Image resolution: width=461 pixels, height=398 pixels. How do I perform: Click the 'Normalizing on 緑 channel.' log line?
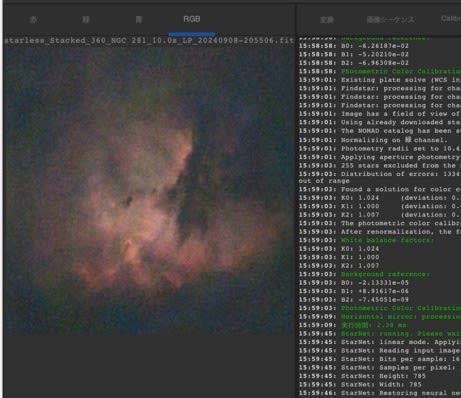pos(372,140)
